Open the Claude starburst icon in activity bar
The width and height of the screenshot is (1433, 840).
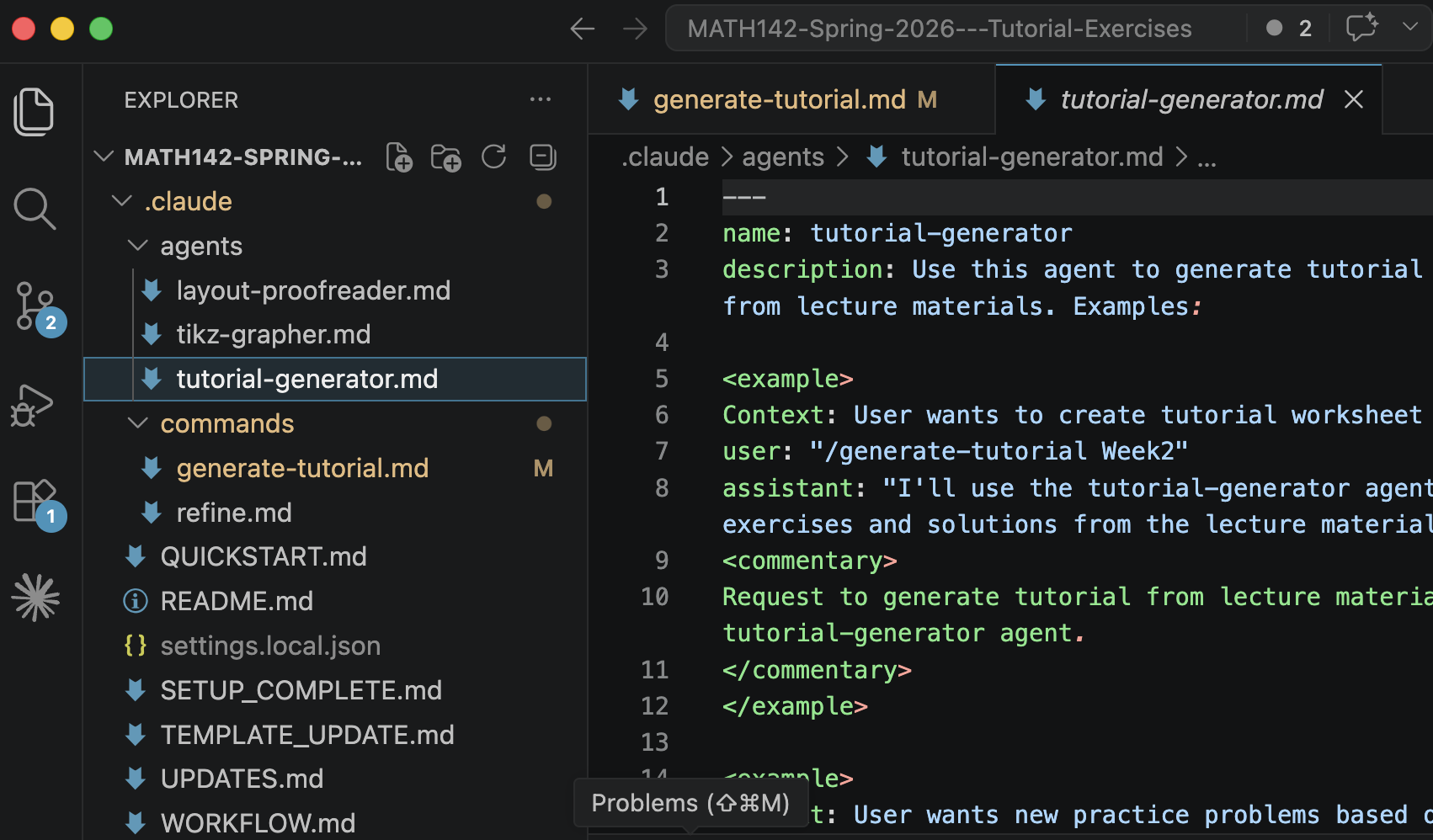coord(35,598)
